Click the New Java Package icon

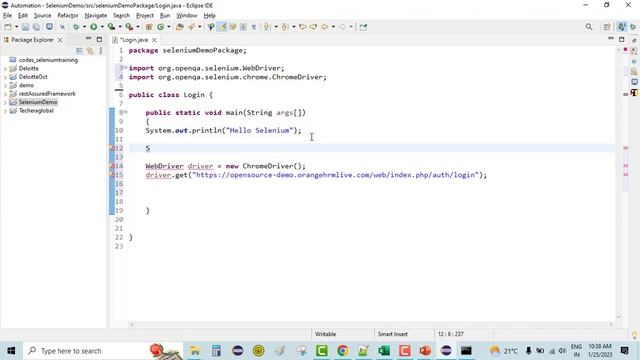149,27
